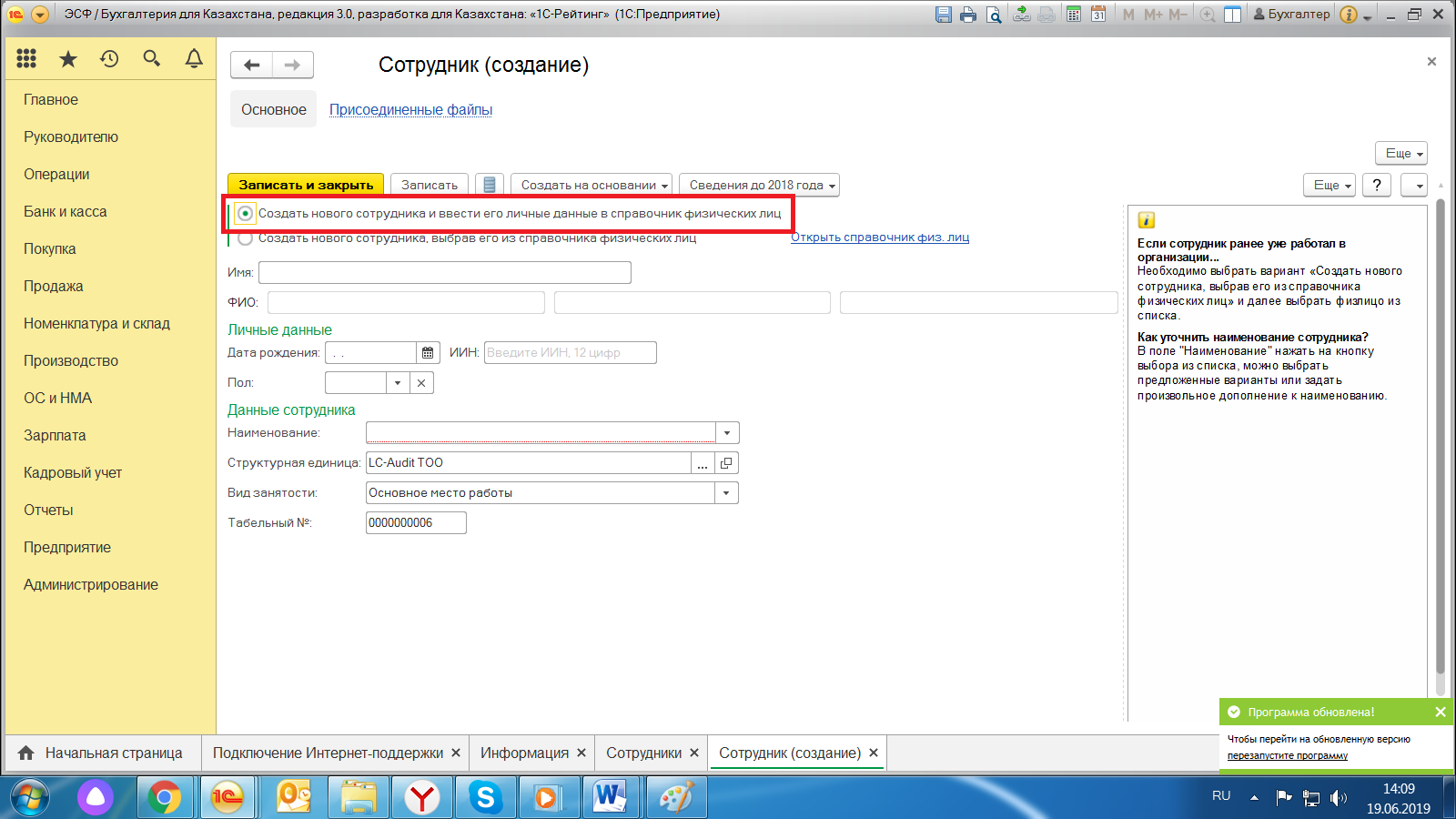
Task: Click the question mark help button
Action: pyautogui.click(x=1377, y=185)
